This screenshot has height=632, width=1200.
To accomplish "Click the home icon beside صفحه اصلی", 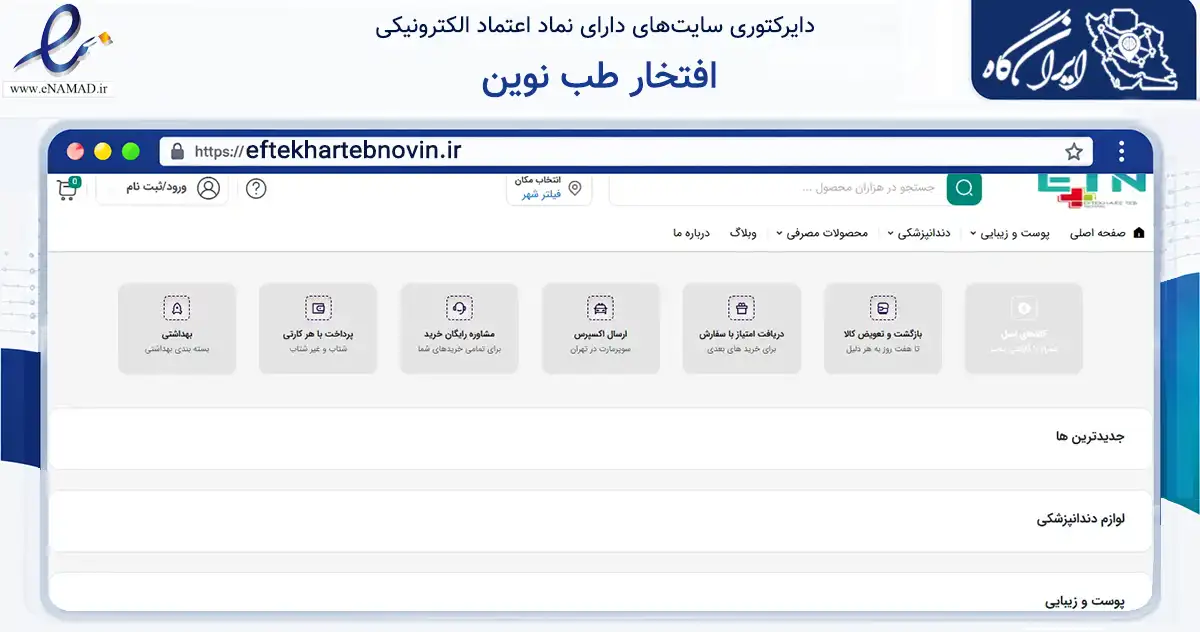I will click(1138, 233).
